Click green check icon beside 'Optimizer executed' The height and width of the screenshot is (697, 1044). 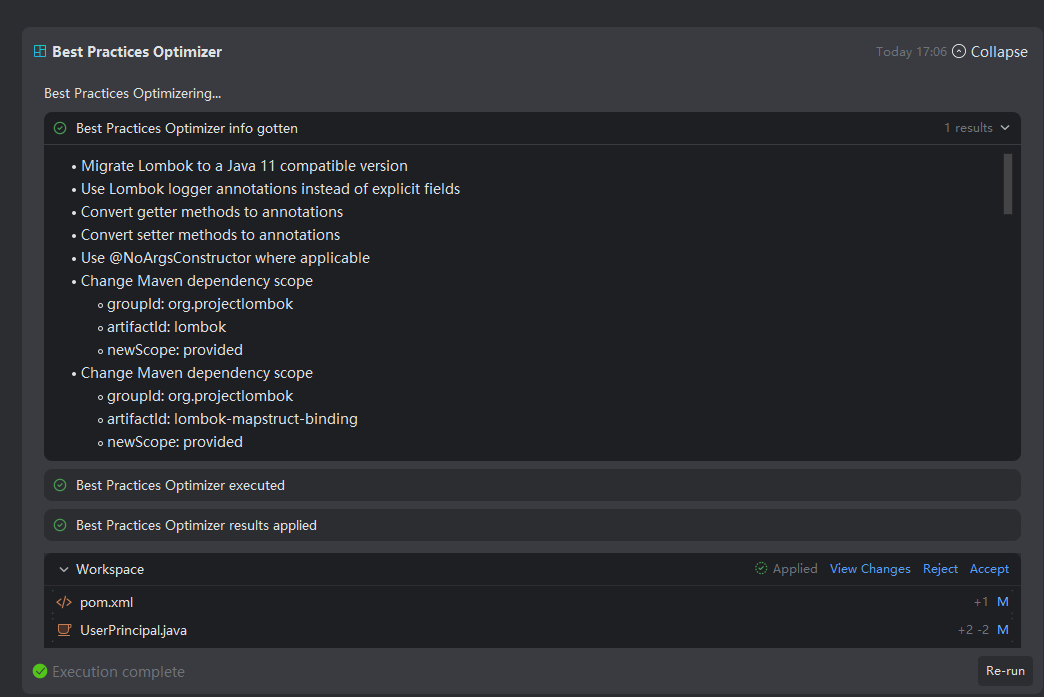point(60,485)
